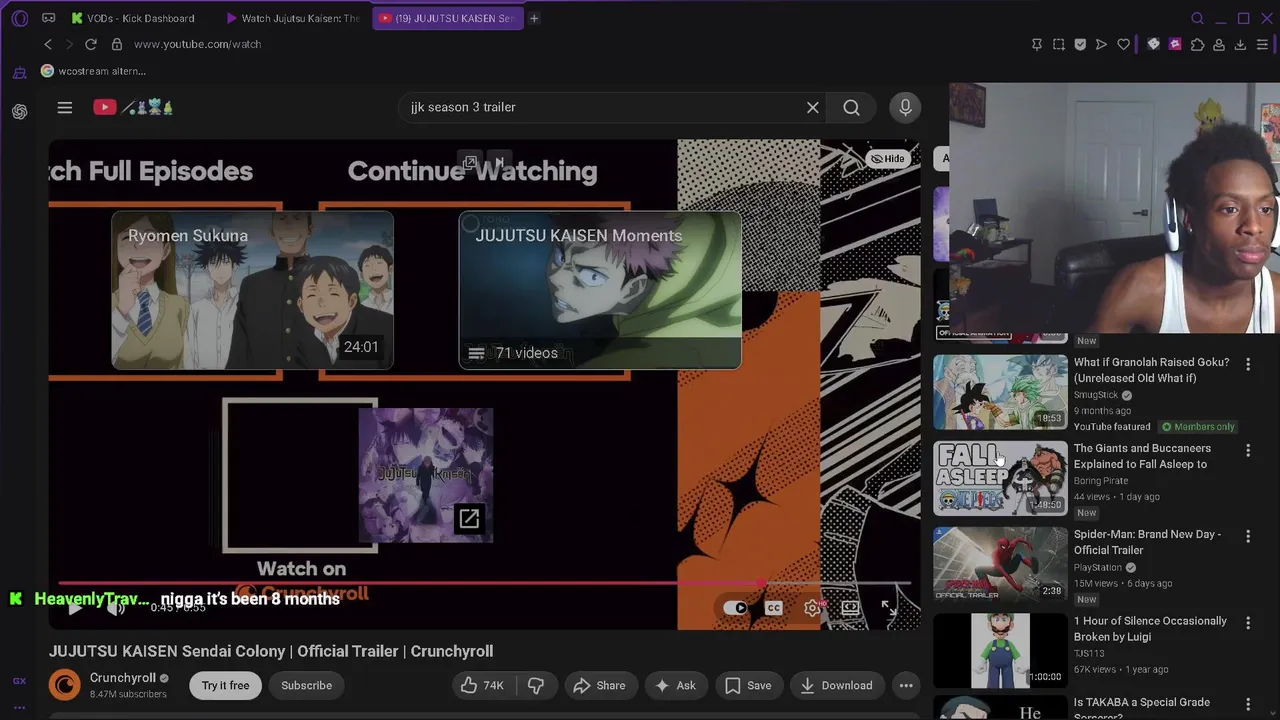Open GX icon at sidebar bottom
The width and height of the screenshot is (1280, 720).
coord(19,681)
